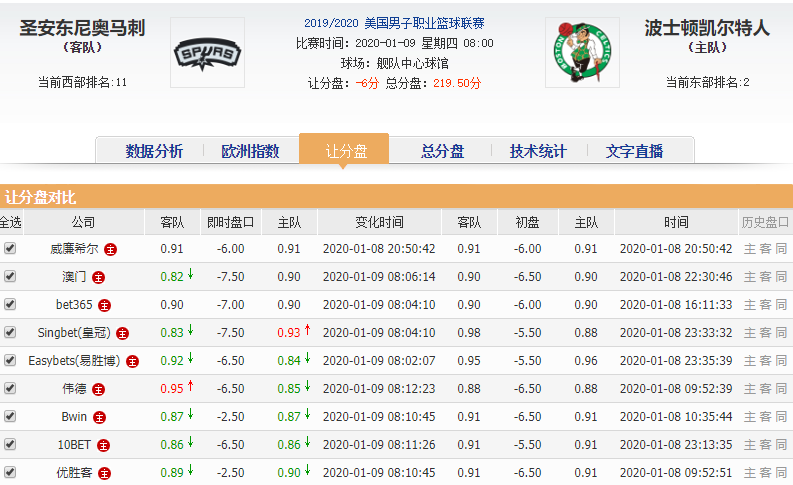Open 主 history odds for 澳门
The width and height of the screenshot is (793, 485).
(x=750, y=277)
